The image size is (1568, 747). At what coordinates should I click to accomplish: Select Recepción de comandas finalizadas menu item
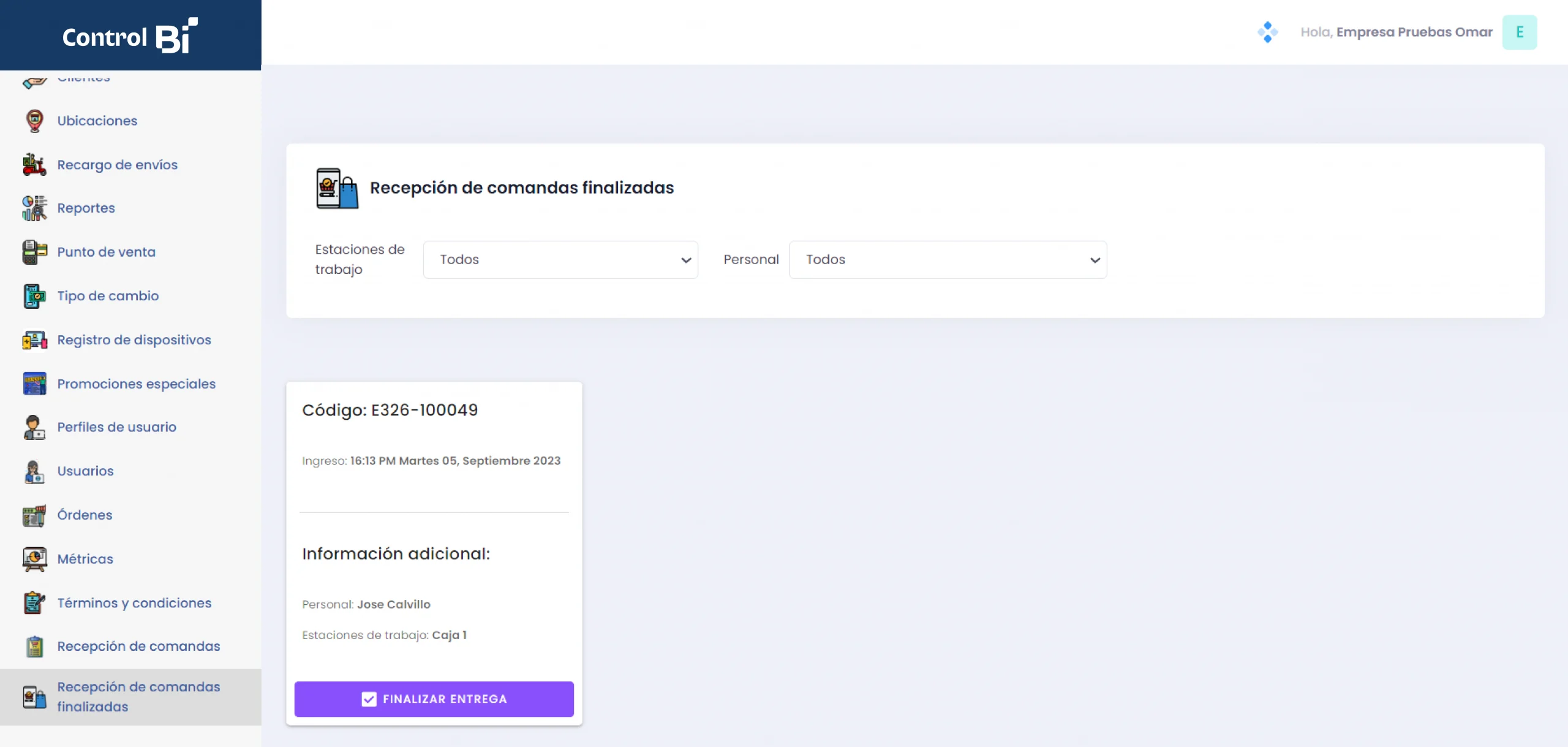click(130, 697)
